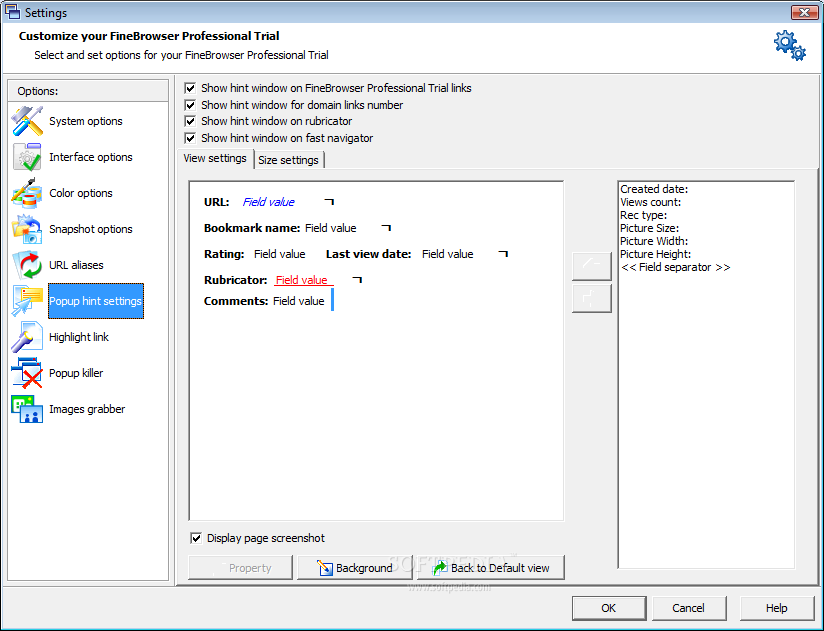Click the upper field move arrow button
Screen dimensions: 824x631
(592, 266)
